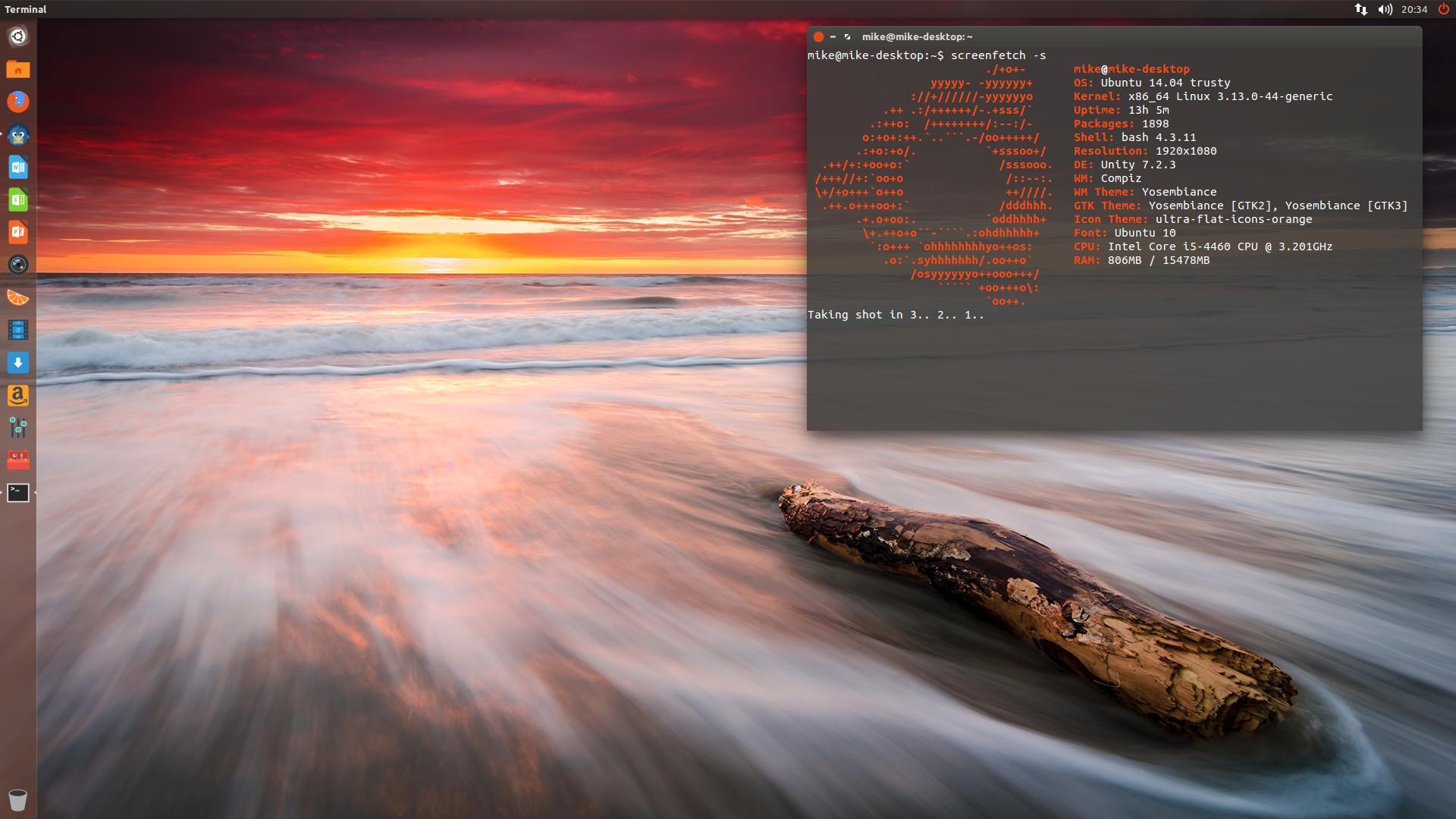The width and height of the screenshot is (1456, 819).
Task: Focus Terminal from the dock icon
Action: click(x=18, y=493)
